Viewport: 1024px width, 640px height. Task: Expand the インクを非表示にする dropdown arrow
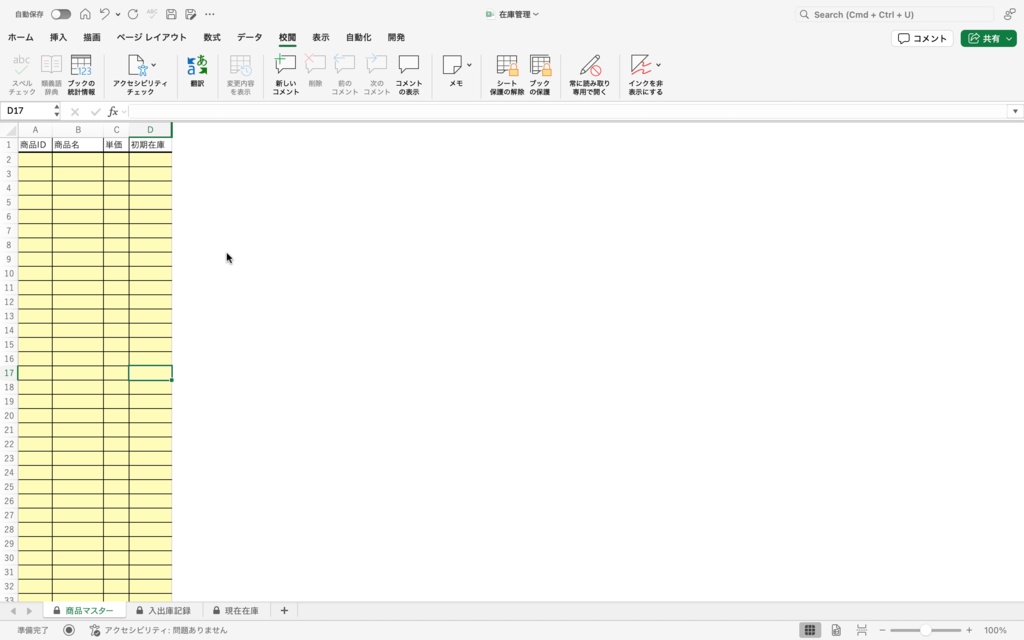tap(658, 65)
